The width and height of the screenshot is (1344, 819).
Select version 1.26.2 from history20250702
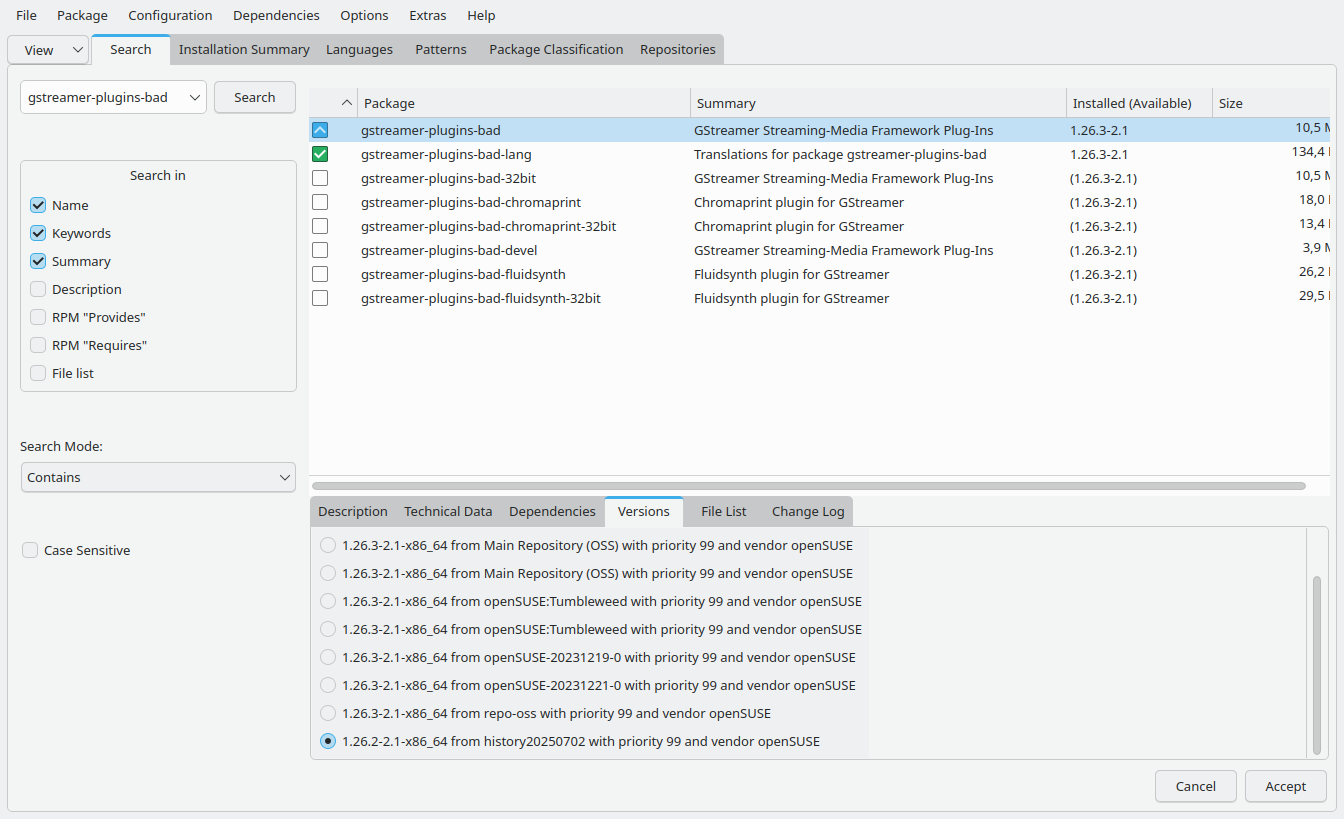pyautogui.click(x=328, y=741)
